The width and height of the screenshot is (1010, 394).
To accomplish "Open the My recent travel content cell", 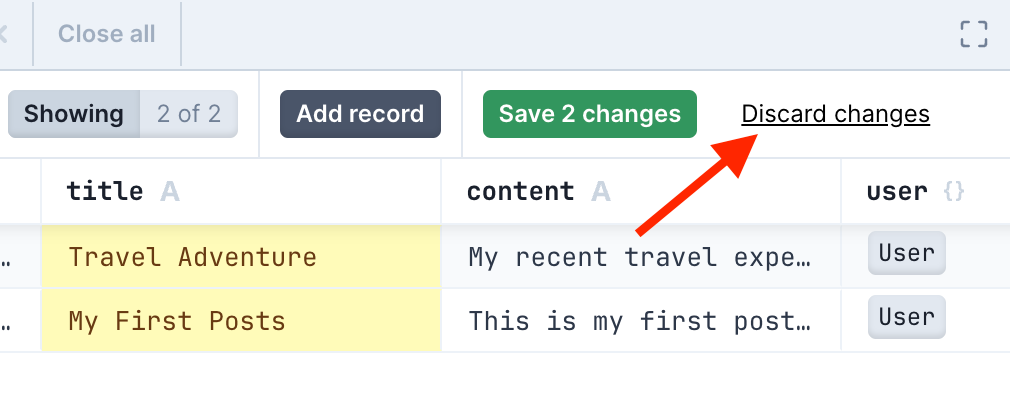I will [641, 257].
